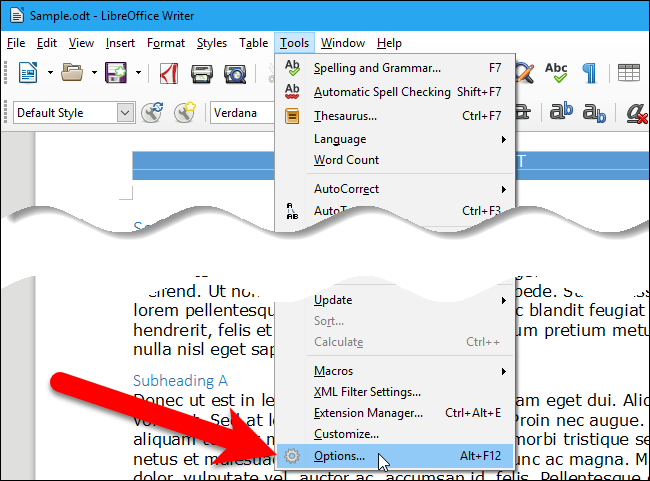Open the View menu

pyautogui.click(x=81, y=43)
